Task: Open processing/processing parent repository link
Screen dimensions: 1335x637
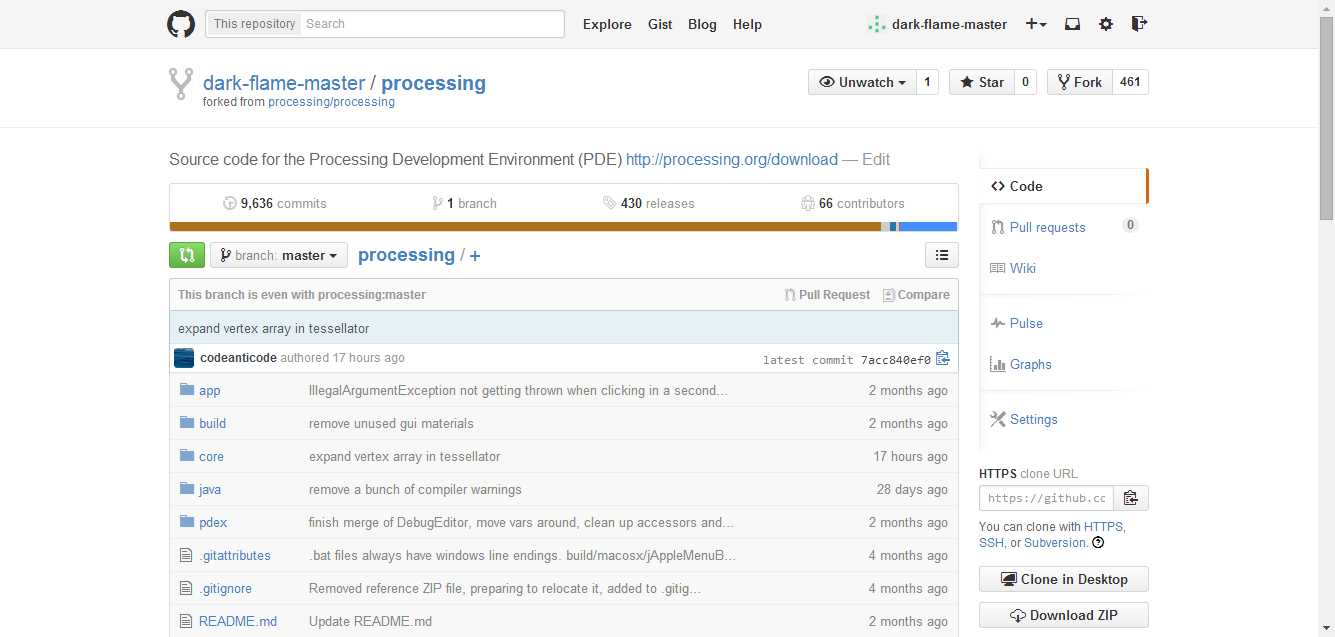Action: click(x=331, y=102)
